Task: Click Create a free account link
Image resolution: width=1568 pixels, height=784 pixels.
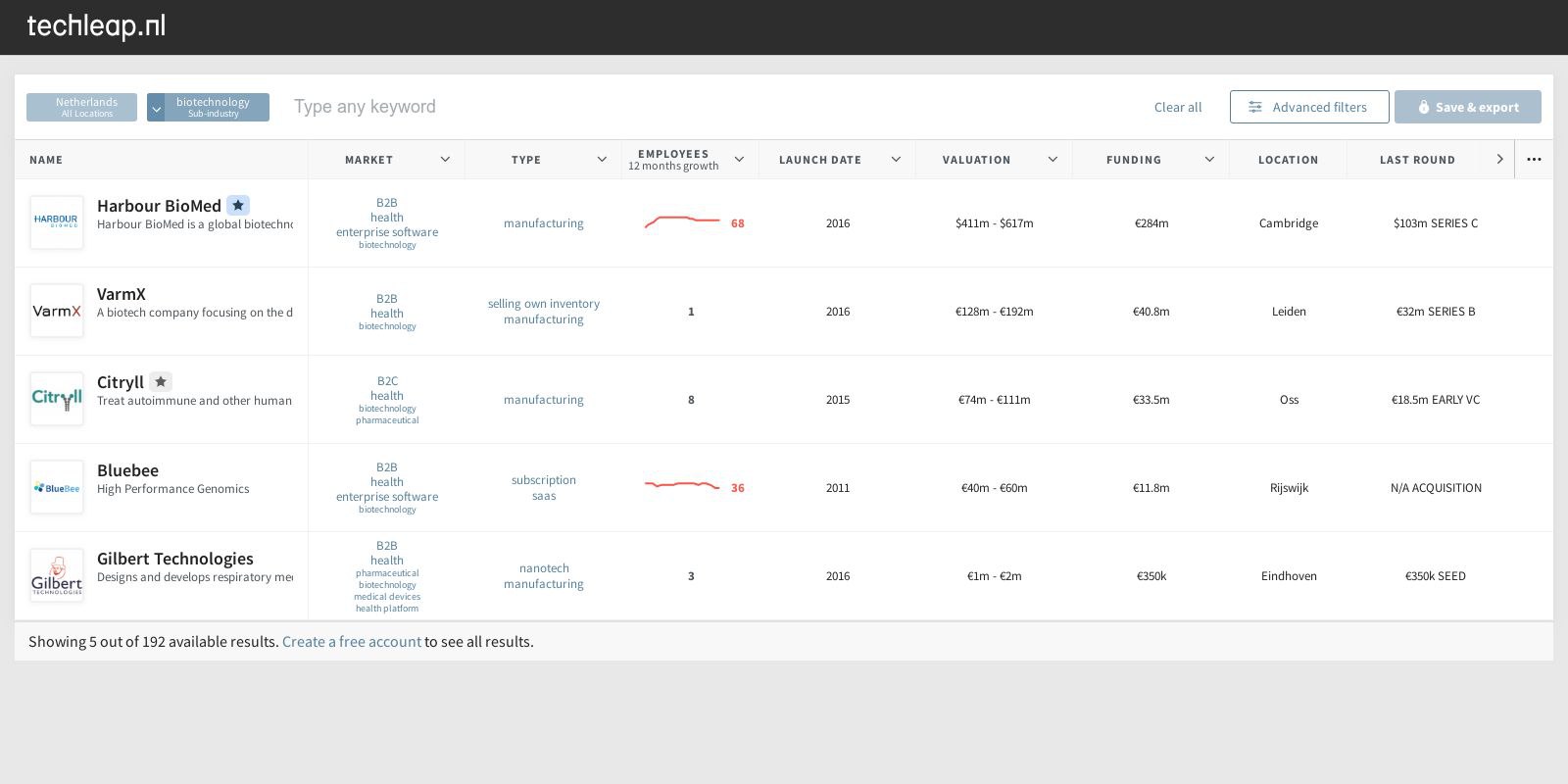Action: tap(352, 642)
